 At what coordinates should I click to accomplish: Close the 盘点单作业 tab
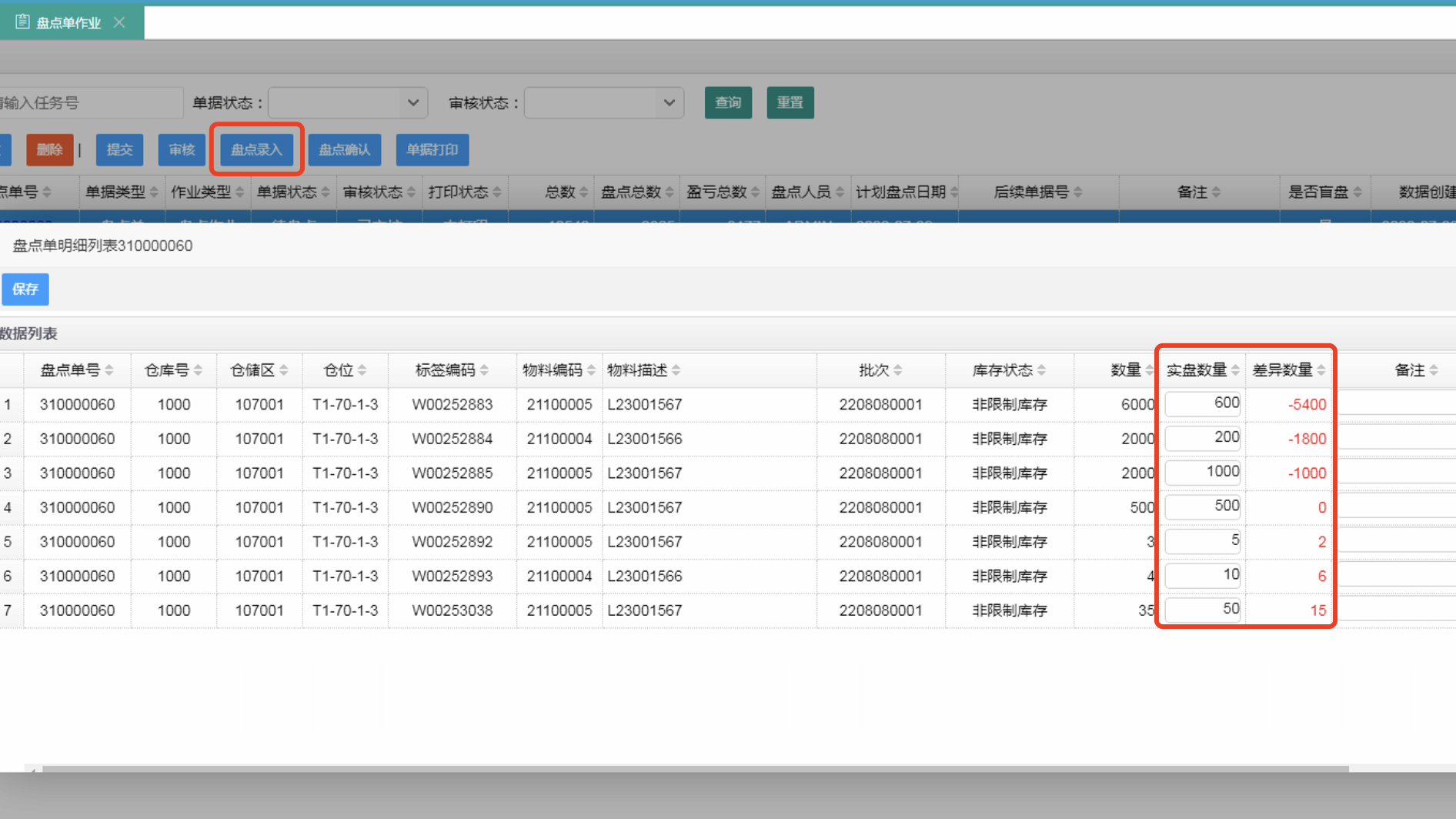point(119,22)
